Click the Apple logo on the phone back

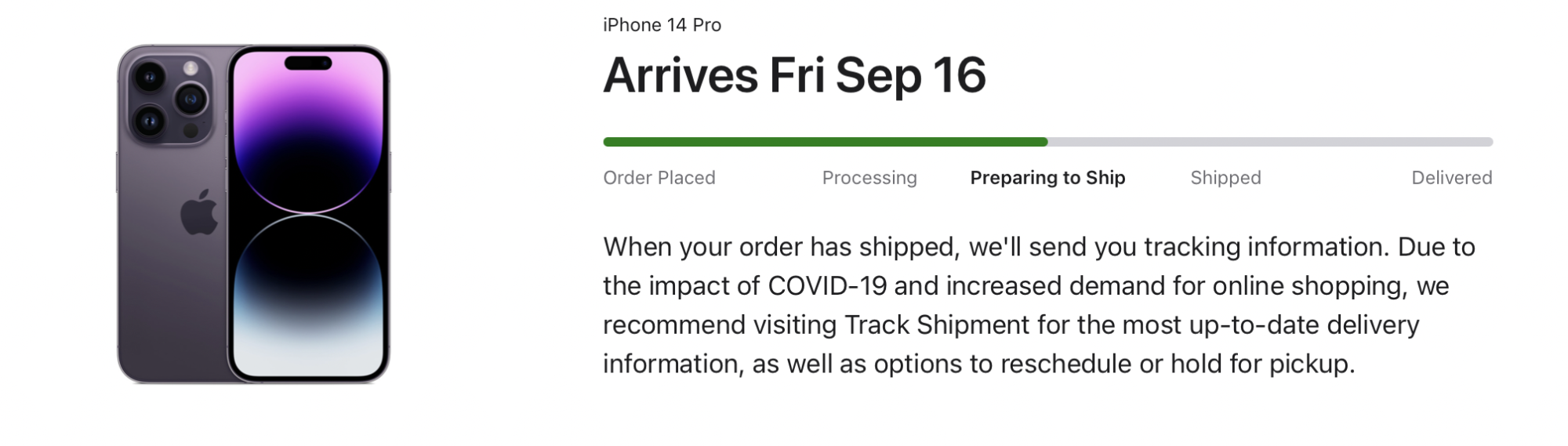(199, 212)
